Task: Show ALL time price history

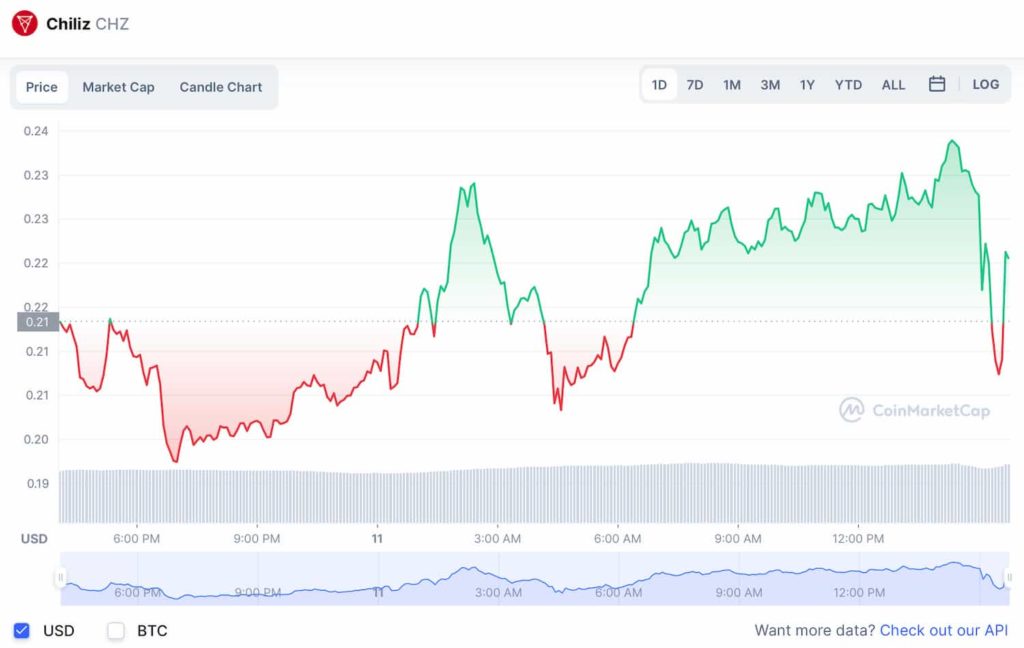Action: tap(893, 85)
